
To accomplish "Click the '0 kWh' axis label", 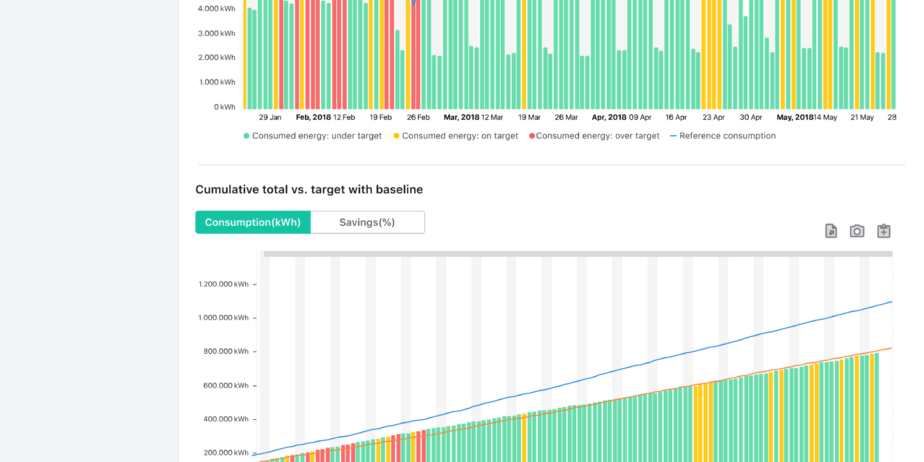I will (224, 107).
